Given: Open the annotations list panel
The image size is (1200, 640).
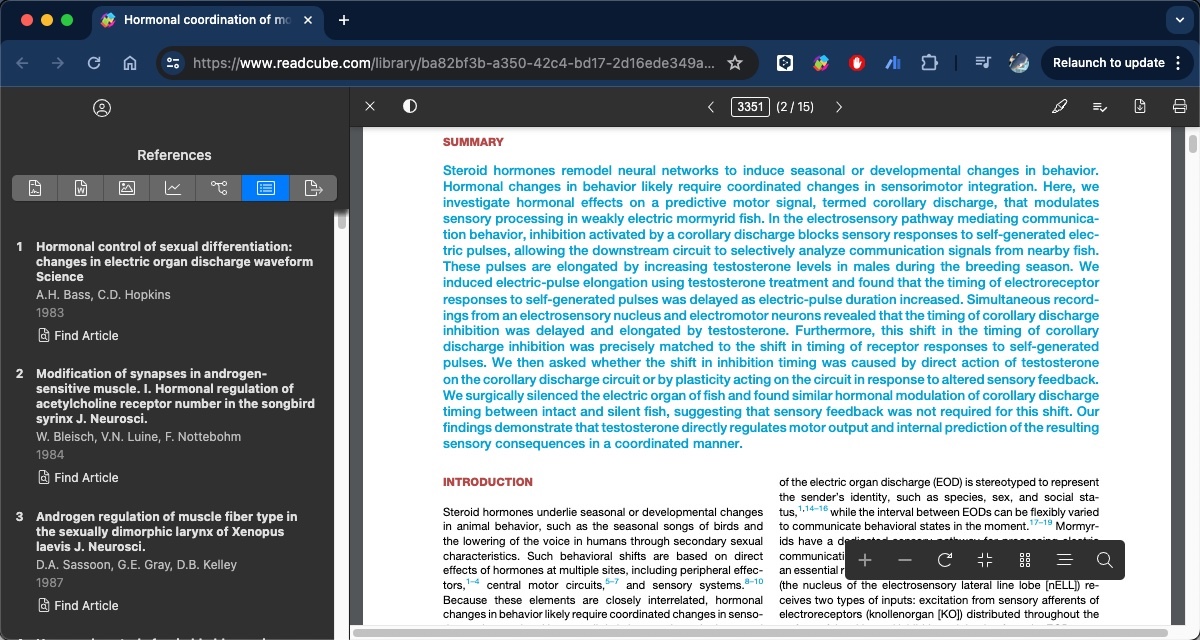Looking at the screenshot, I should pos(1100,106).
